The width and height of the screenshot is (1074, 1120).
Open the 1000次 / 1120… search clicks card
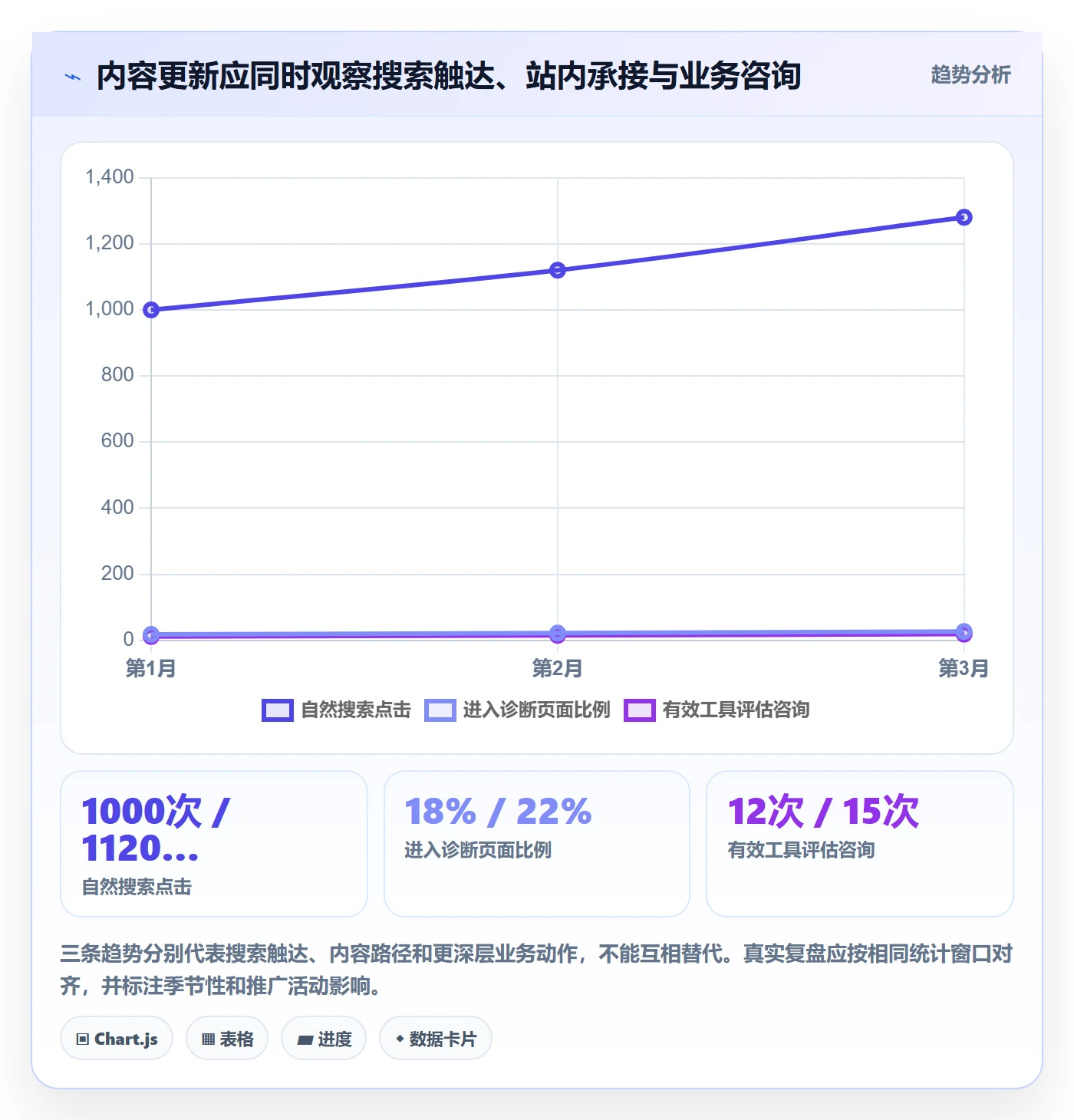click(214, 844)
